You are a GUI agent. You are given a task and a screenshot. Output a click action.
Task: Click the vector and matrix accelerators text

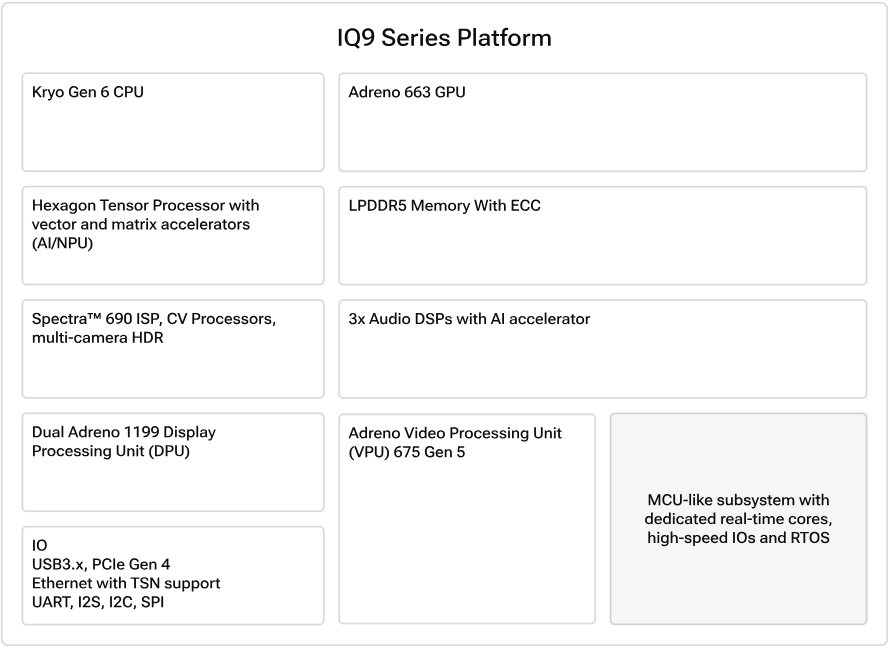(140, 224)
